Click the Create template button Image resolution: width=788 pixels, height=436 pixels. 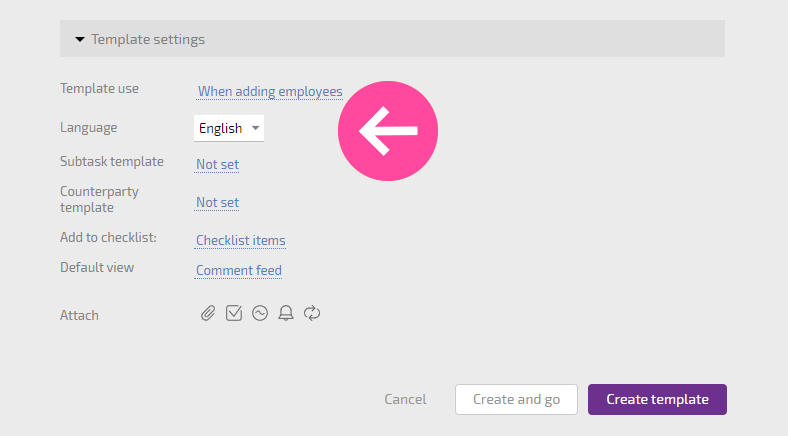[x=657, y=399]
